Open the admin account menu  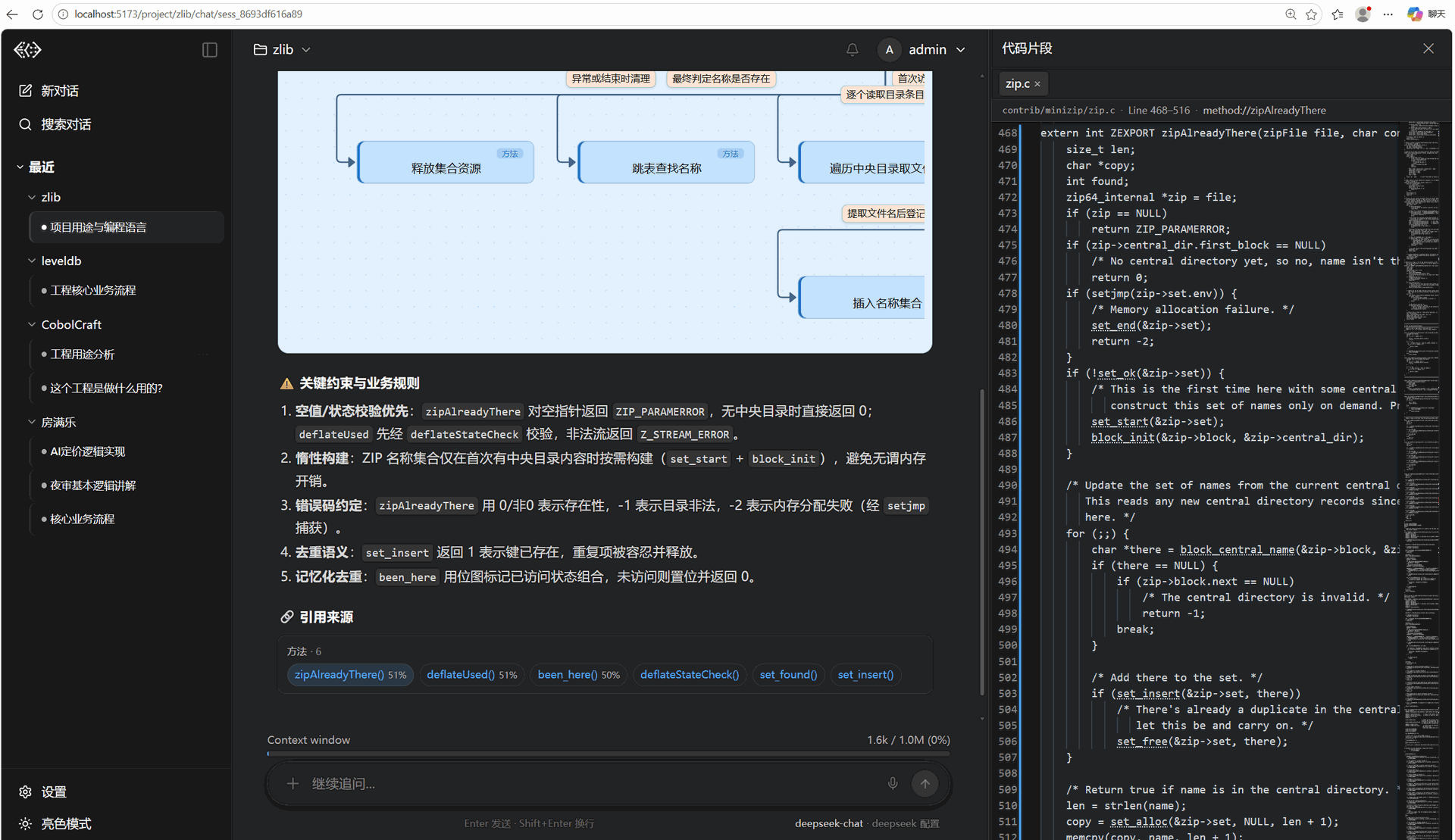pos(922,50)
